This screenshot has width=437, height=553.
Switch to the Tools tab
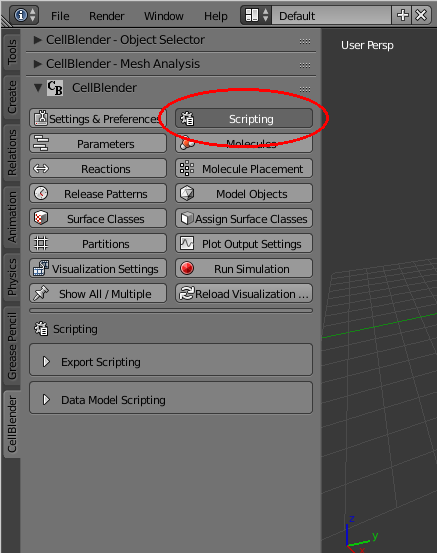[x=12, y=51]
